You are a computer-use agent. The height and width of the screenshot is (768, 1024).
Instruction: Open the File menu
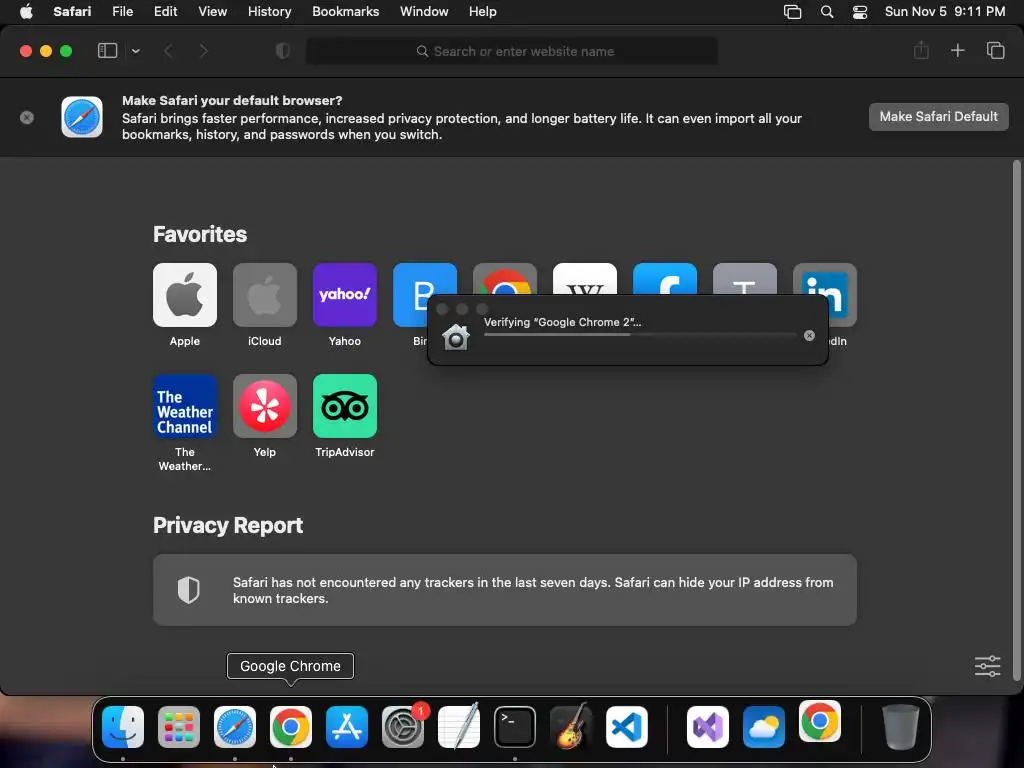click(x=122, y=12)
